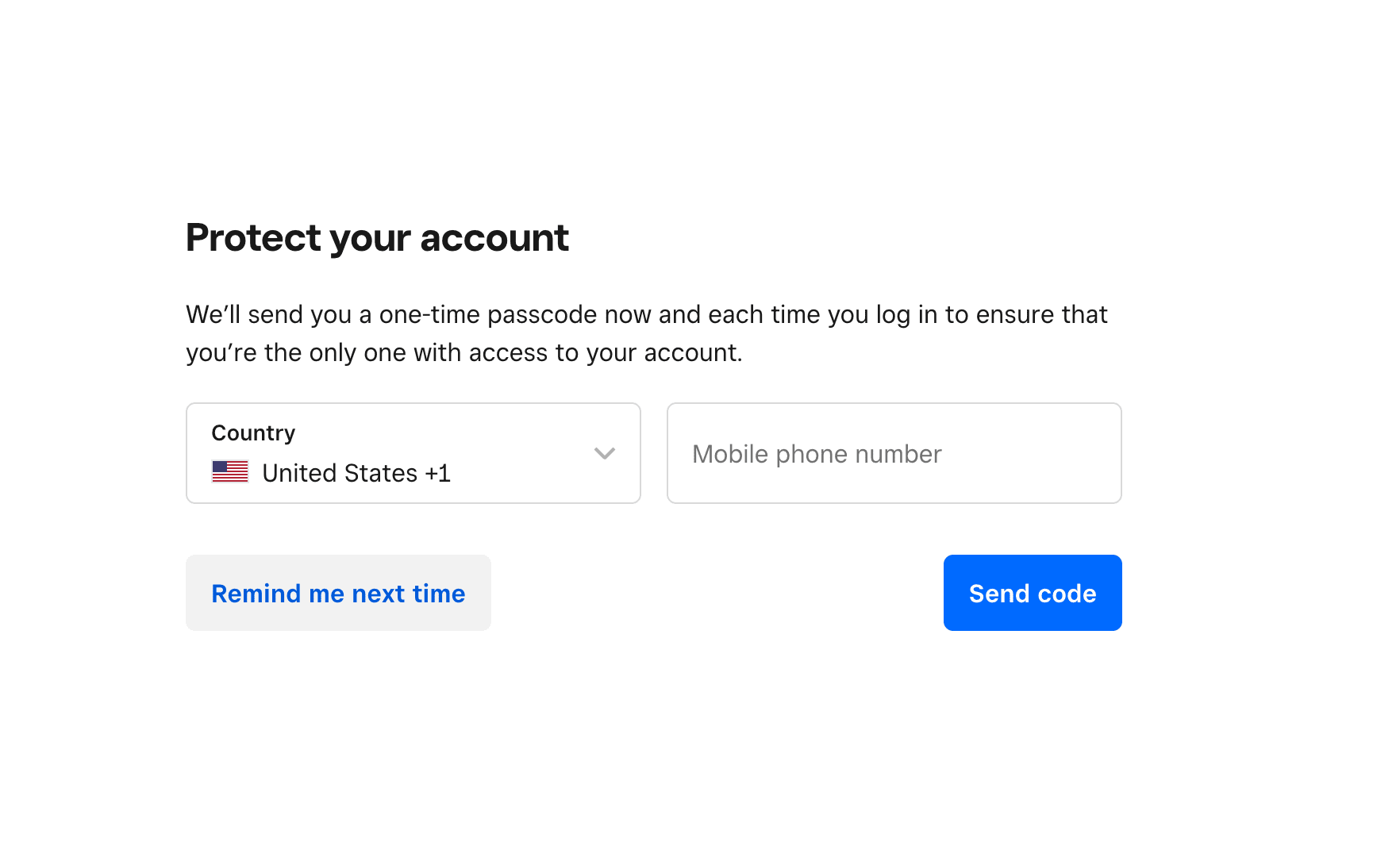1400x865 pixels.
Task: Open the United States +1 country selector
Action: (413, 453)
